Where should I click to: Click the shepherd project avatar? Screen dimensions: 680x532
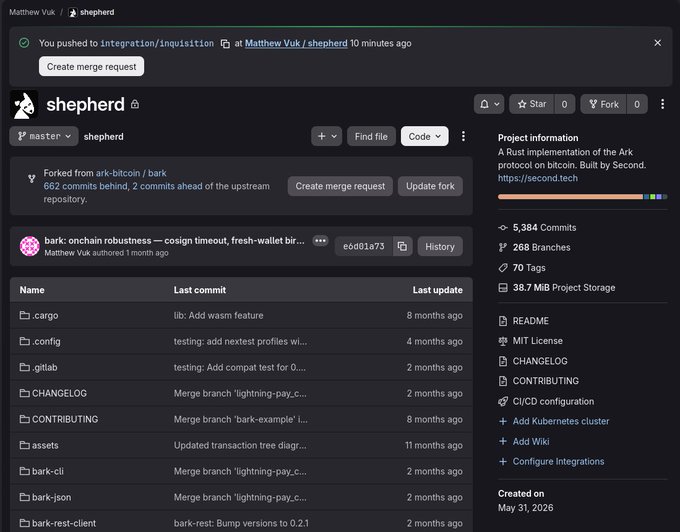[x=24, y=104]
